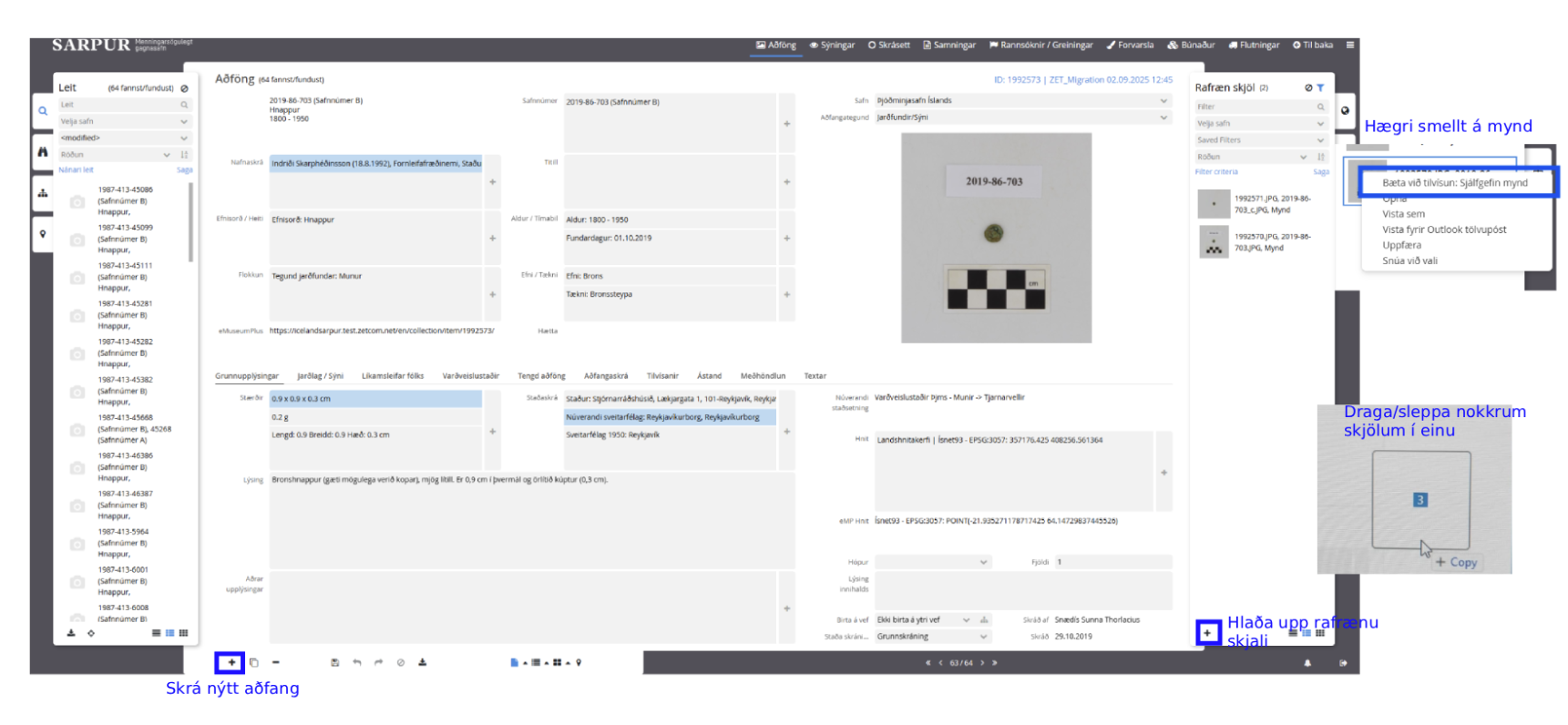Click the download icon below the Leit results
Viewport: 1568px width, 725px height.
click(71, 633)
